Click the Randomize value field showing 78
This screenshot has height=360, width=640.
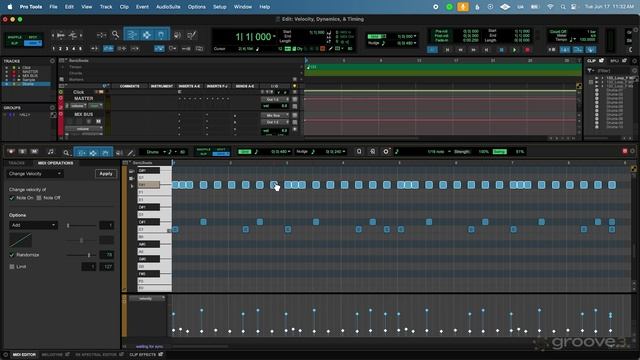[x=107, y=255]
